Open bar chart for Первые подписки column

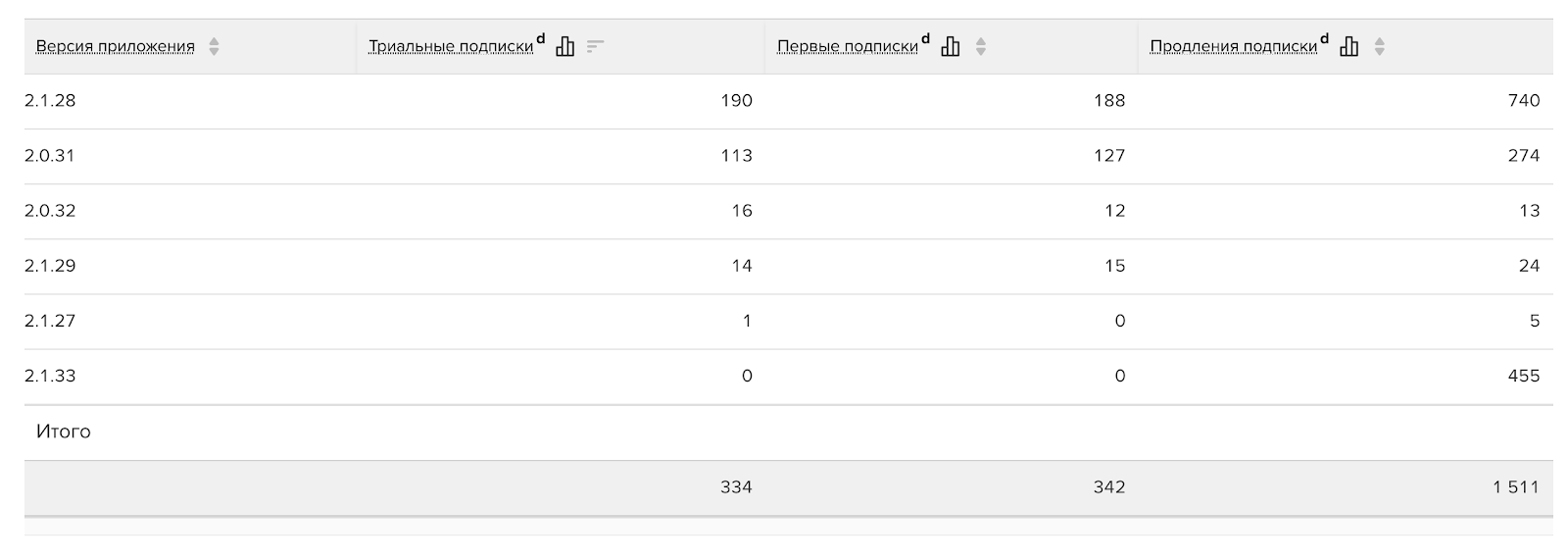click(950, 46)
